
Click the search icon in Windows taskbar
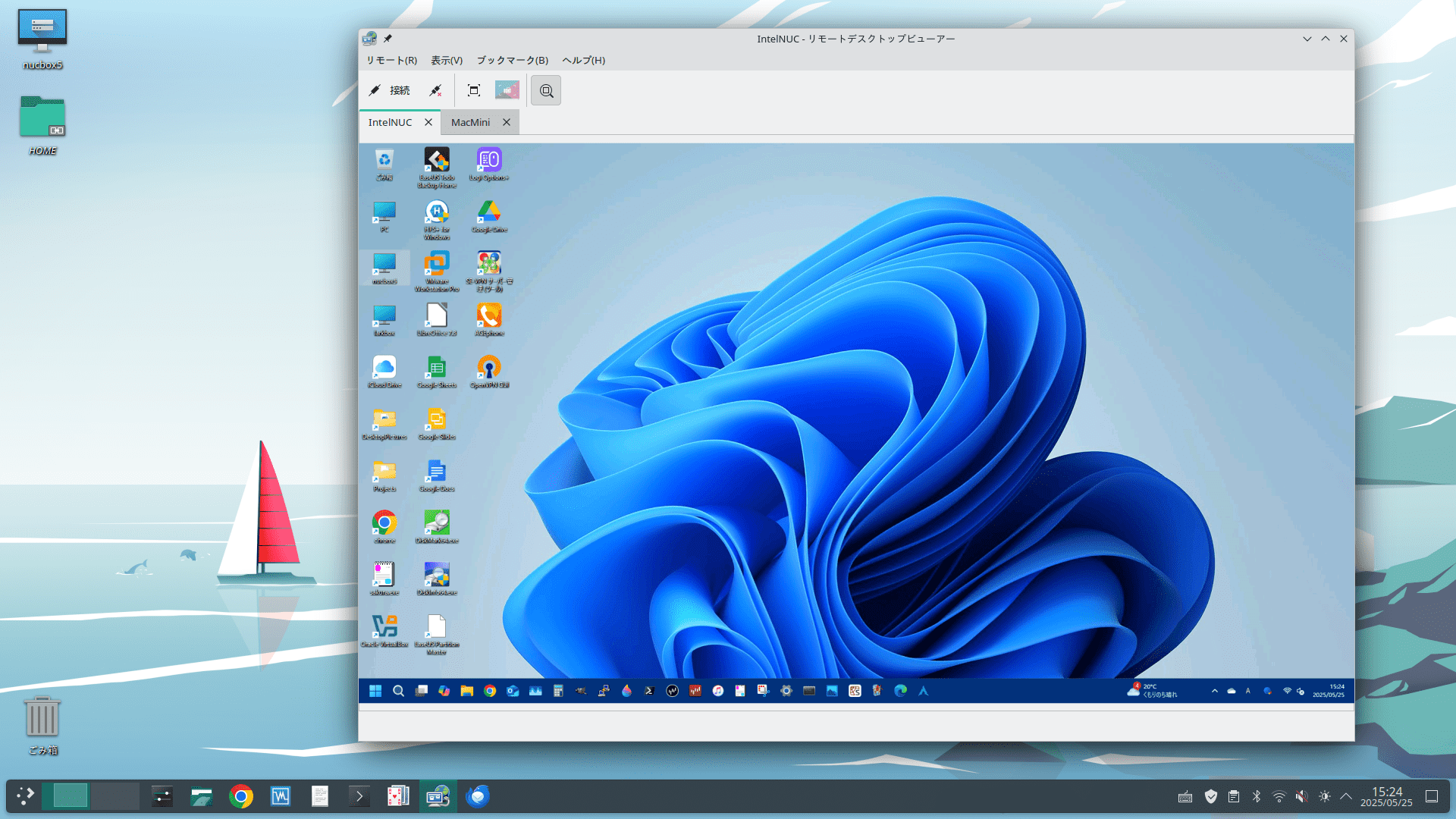(398, 691)
